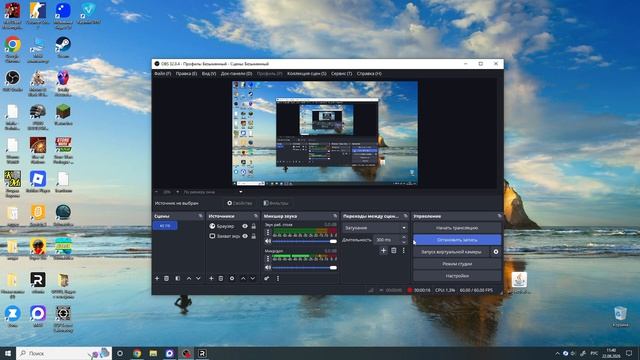Undock the Управление panel with header icon

click(499, 216)
